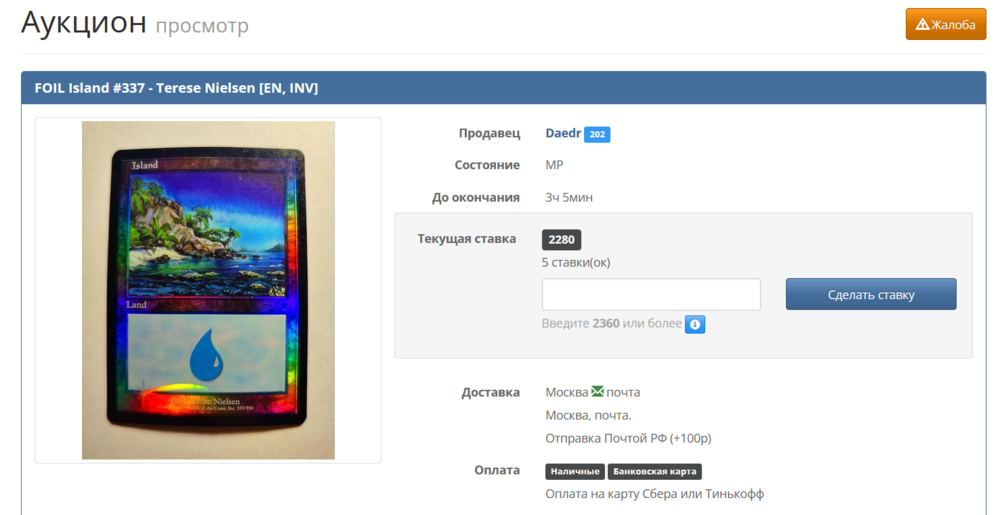The height and width of the screenshot is (515, 1000).
Task: Click the FOIL Island #337 auction title
Action: coord(176,88)
